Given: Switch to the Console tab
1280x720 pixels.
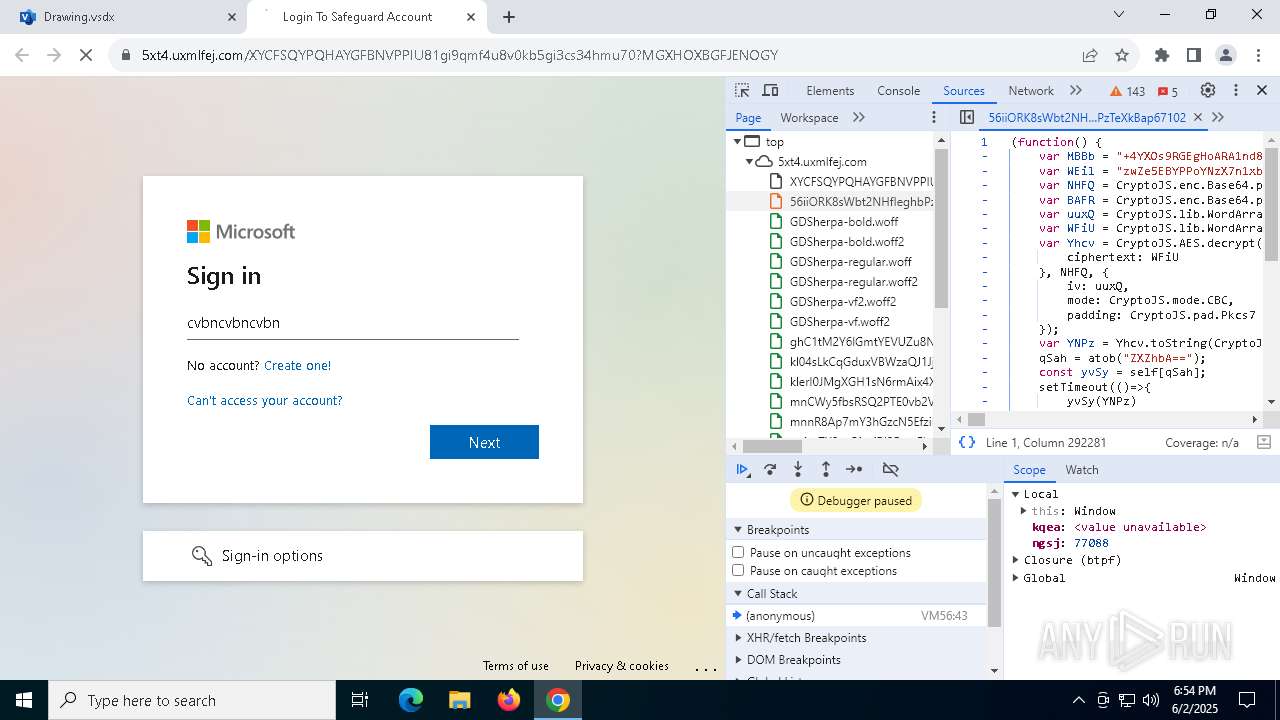Looking at the screenshot, I should coord(898,91).
